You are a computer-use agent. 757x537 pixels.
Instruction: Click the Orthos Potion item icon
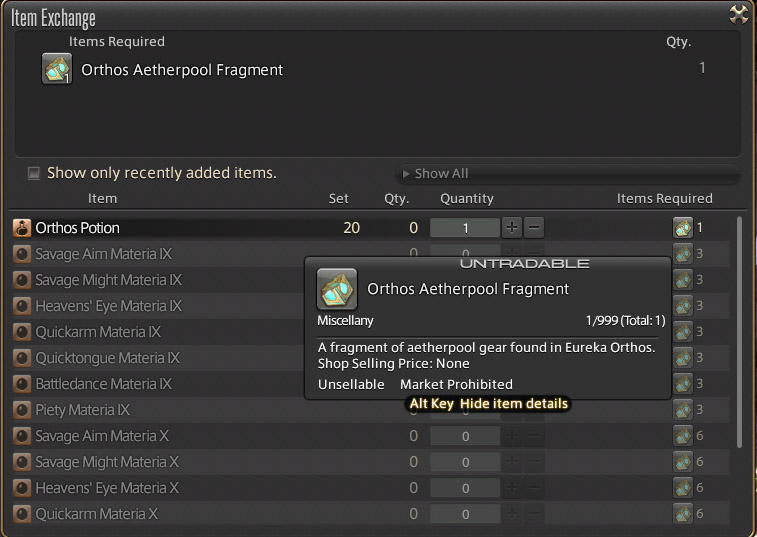coord(22,228)
